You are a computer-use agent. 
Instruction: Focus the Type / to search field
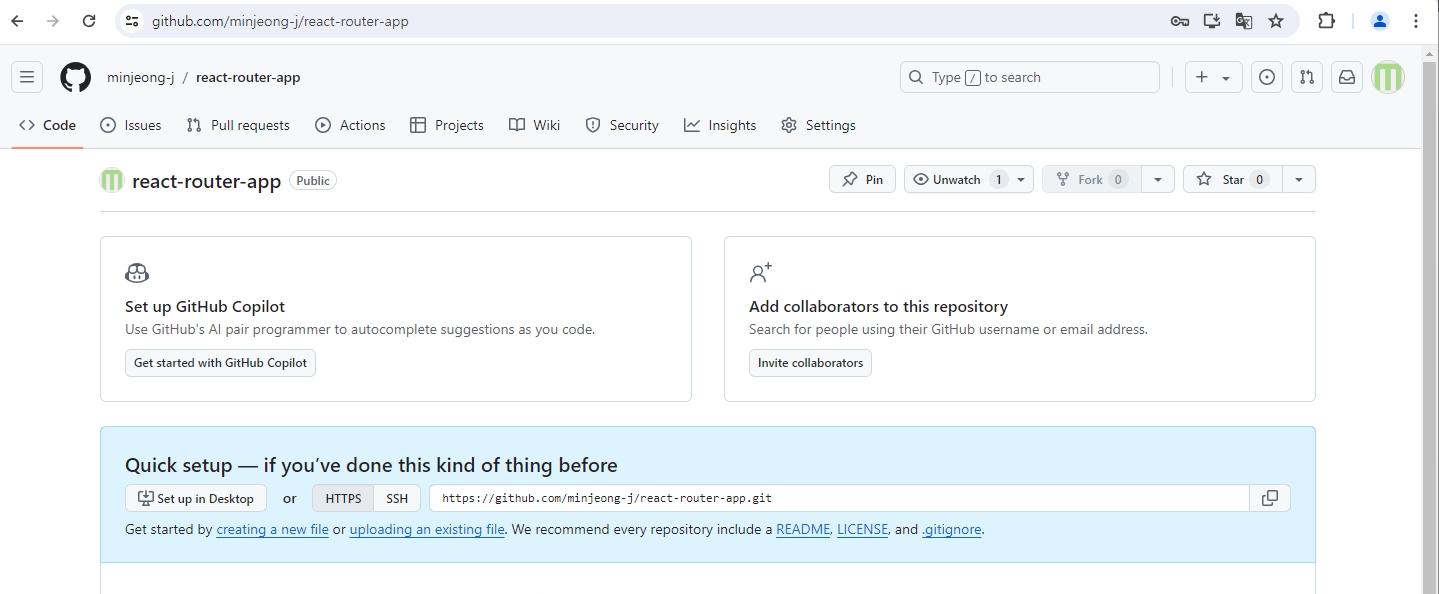click(x=1030, y=77)
